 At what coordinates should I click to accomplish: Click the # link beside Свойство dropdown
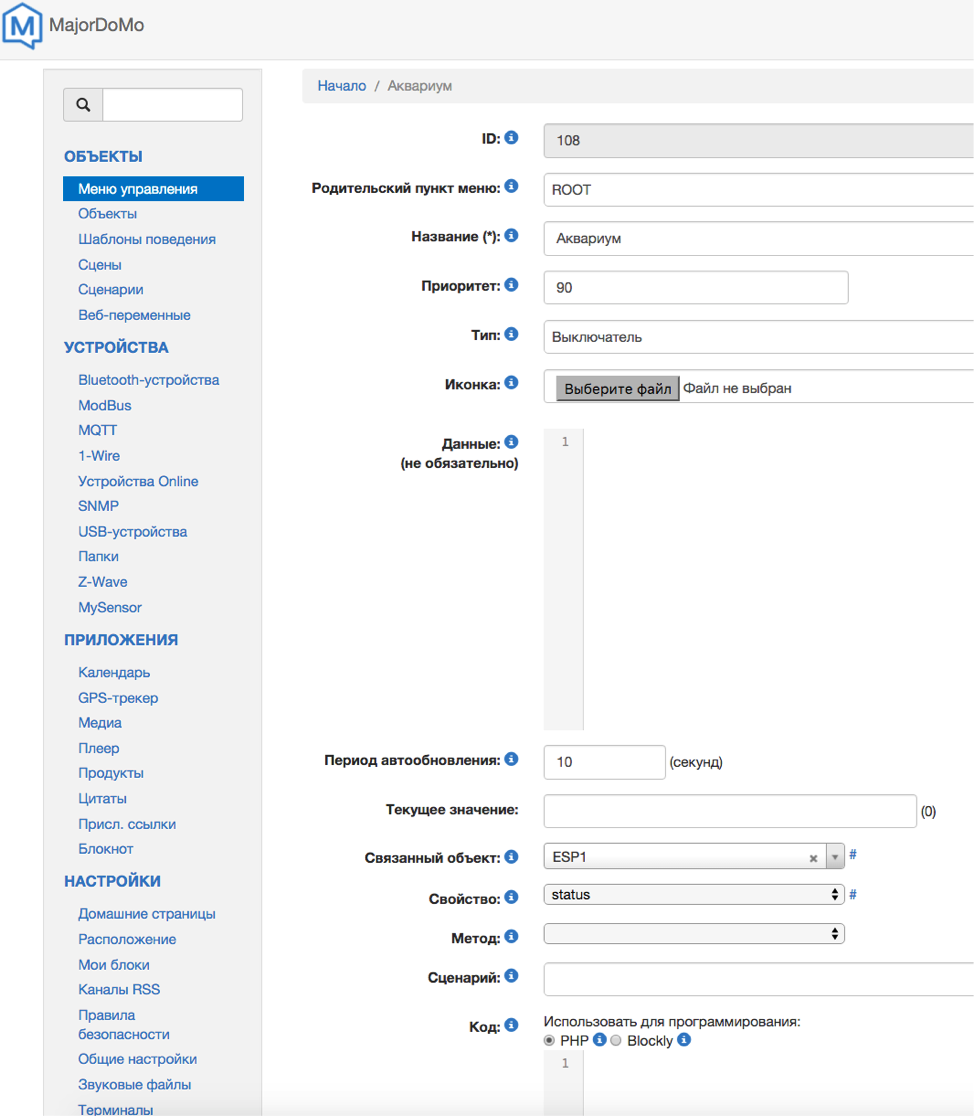[853, 894]
